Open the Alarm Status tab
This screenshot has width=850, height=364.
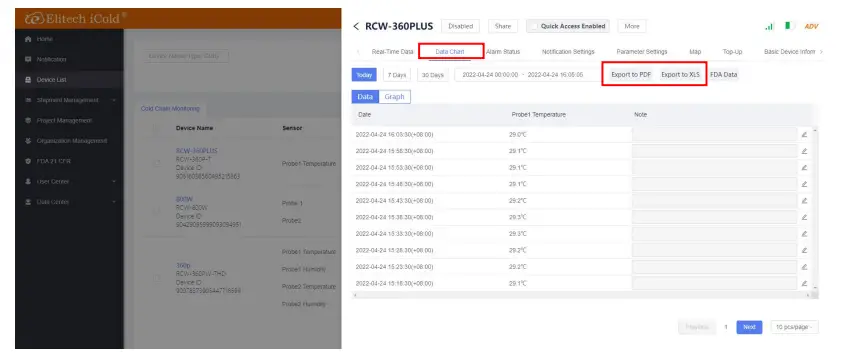pyautogui.click(x=503, y=52)
